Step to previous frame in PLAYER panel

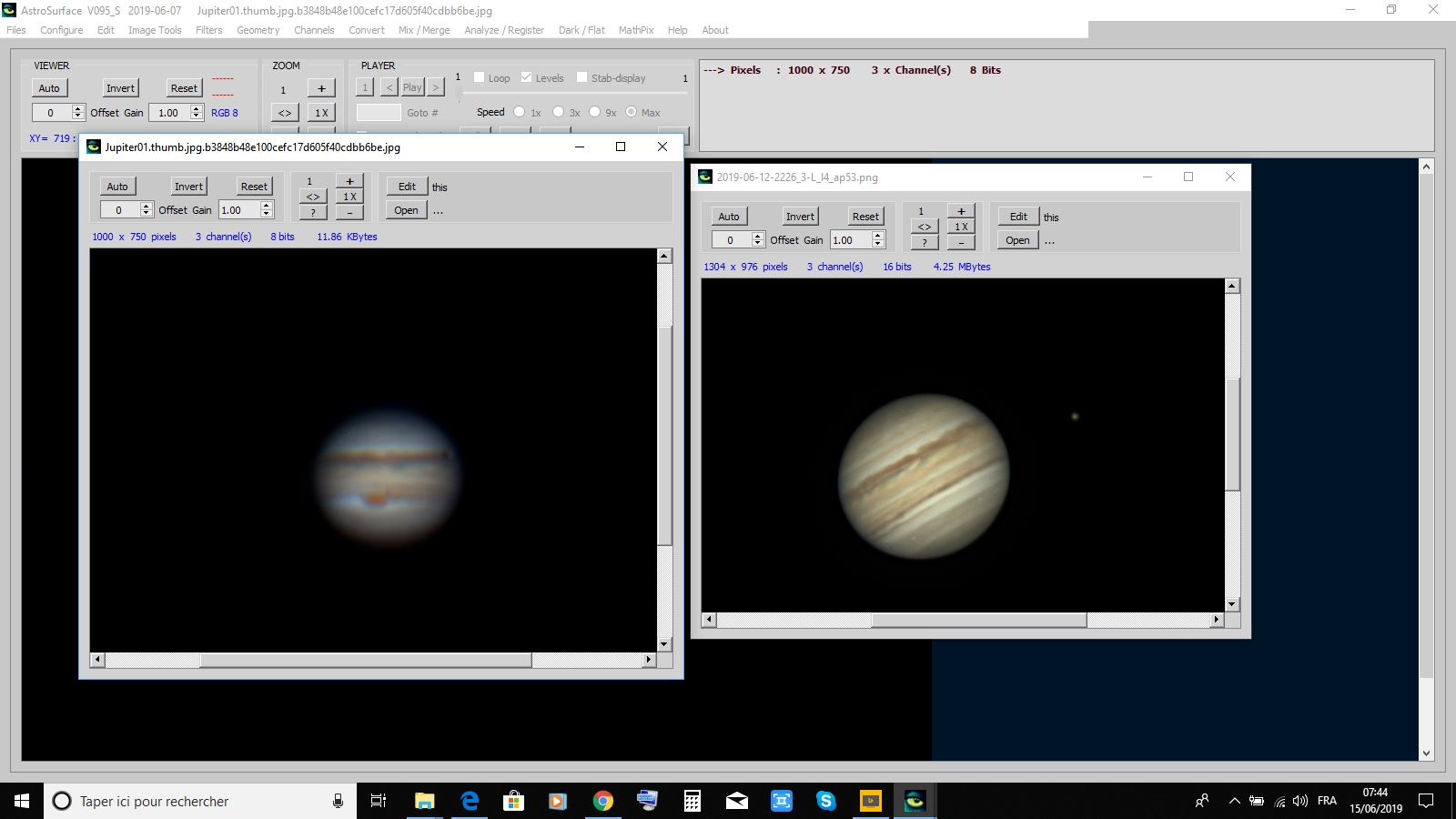(389, 87)
